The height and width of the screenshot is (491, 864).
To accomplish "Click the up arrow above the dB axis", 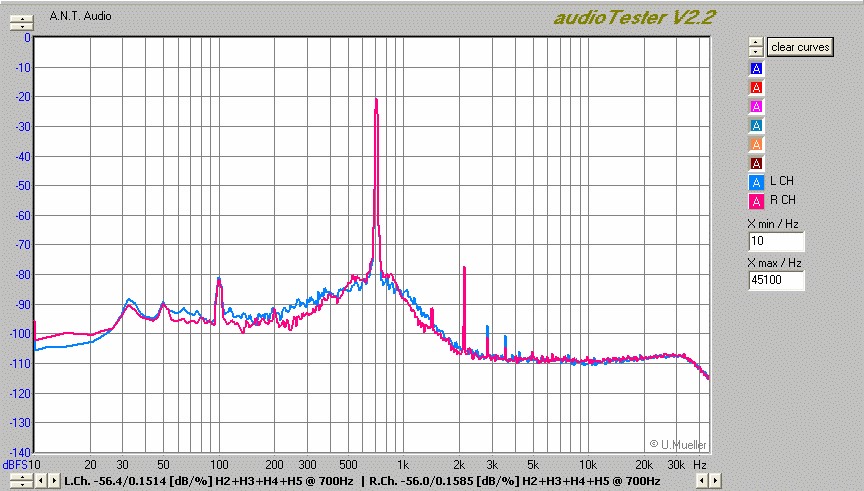I will coord(21,19).
